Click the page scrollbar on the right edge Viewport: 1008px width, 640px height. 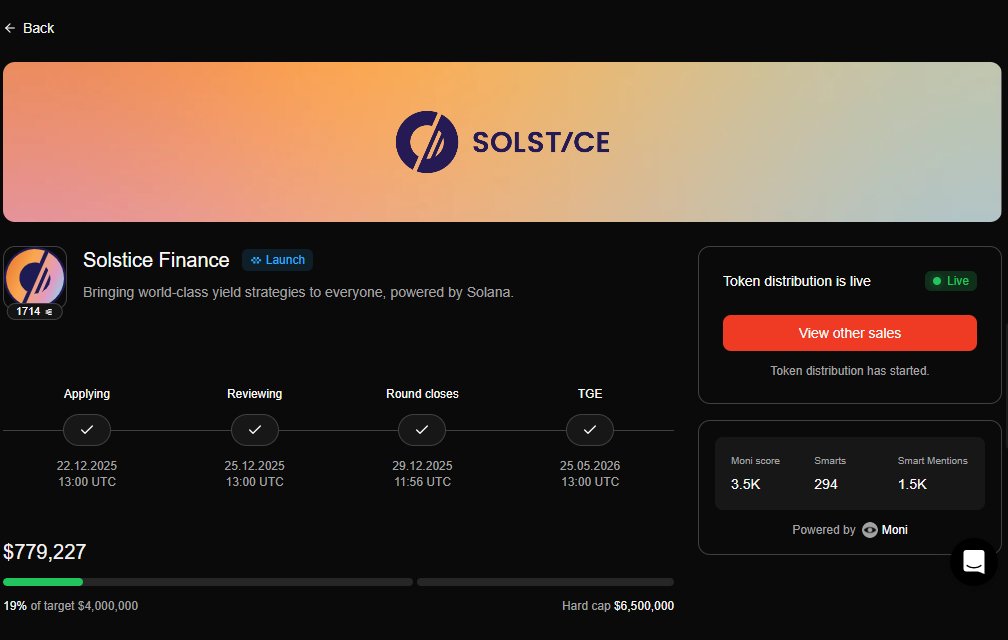(1005, 386)
